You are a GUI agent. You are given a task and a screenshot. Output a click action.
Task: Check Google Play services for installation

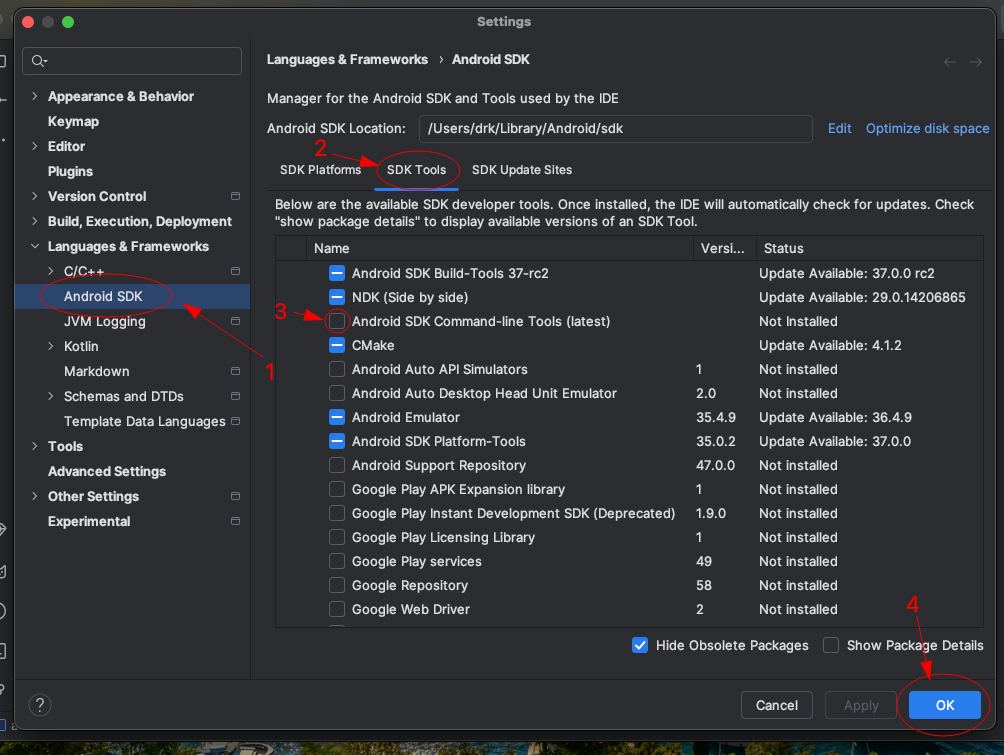[x=338, y=561]
